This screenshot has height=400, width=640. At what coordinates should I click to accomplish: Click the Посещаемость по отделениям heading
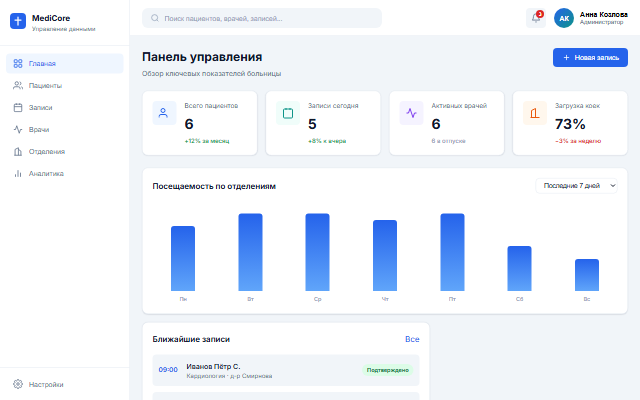coord(214,186)
